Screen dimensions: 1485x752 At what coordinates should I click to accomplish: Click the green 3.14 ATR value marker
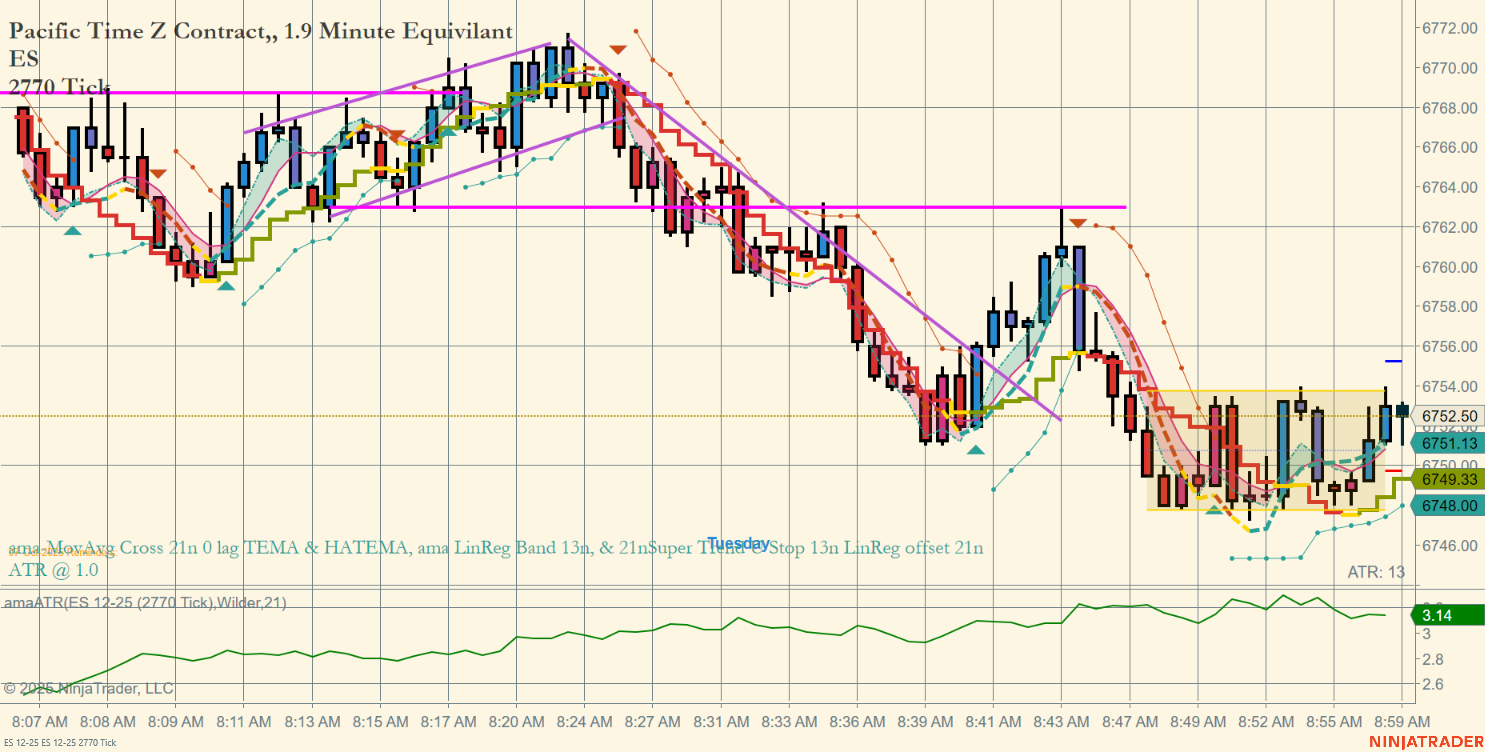(x=1446, y=614)
